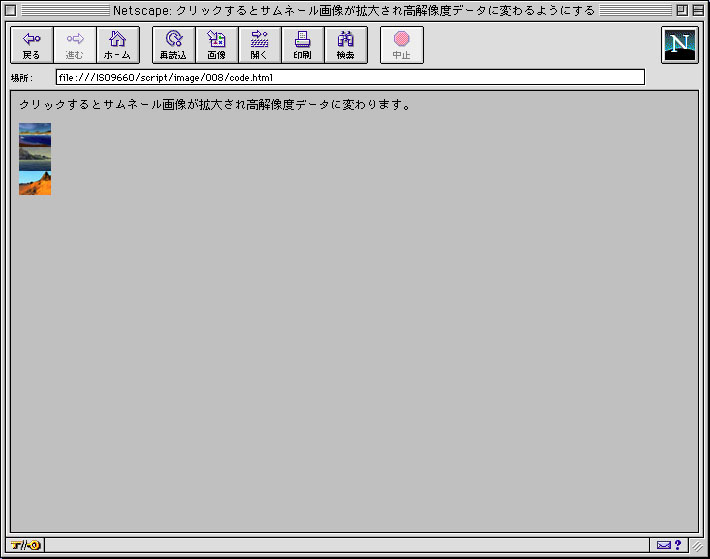Click the 進む forward arrow button
Image resolution: width=710 pixels, height=559 pixels.
click(x=75, y=45)
